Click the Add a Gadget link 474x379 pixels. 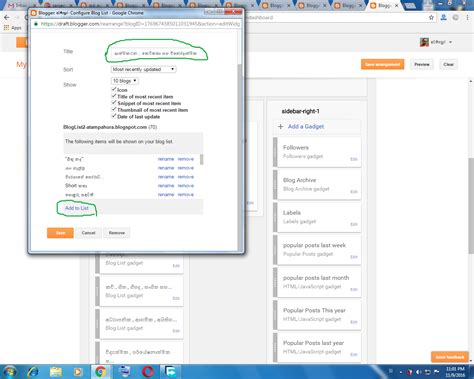point(306,127)
